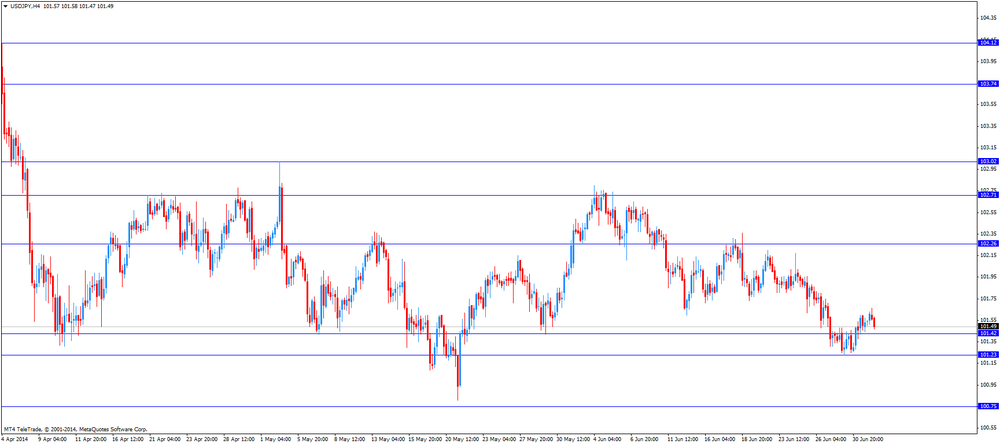This screenshot has width=1000, height=444.
Task: Select the 104.12 horizontal line price label
Action: pyautogui.click(x=988, y=43)
